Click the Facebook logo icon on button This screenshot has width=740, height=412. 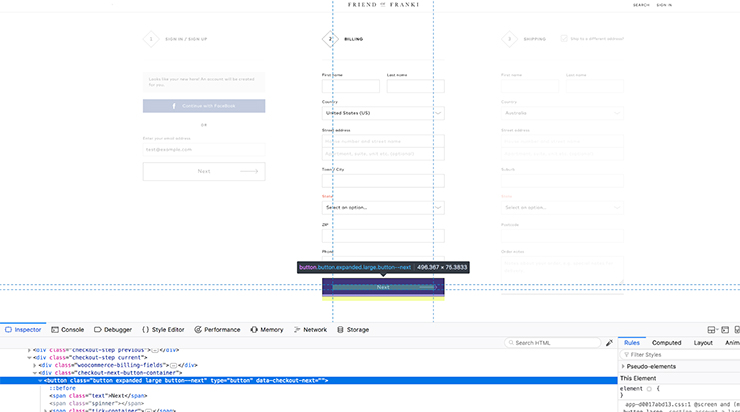pos(174,106)
